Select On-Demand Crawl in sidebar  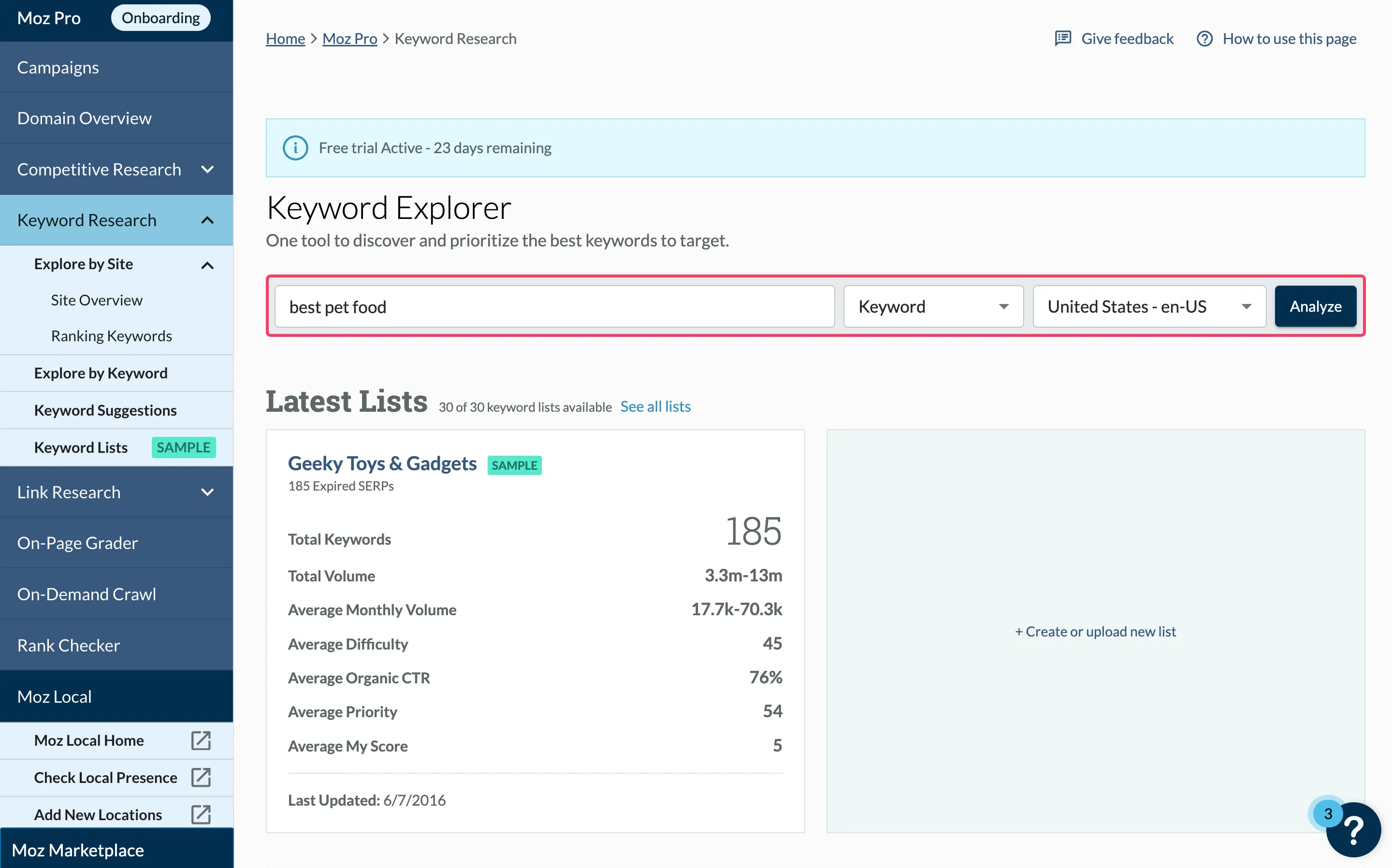[x=116, y=594]
